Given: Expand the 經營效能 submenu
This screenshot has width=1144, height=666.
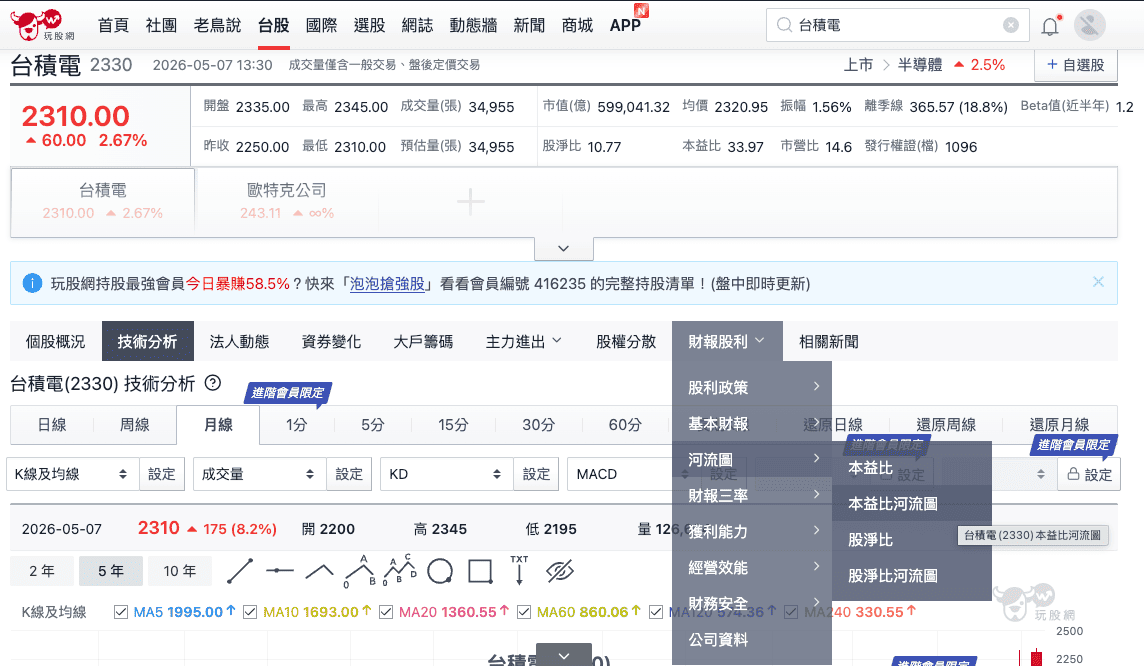Looking at the screenshot, I should click(751, 568).
